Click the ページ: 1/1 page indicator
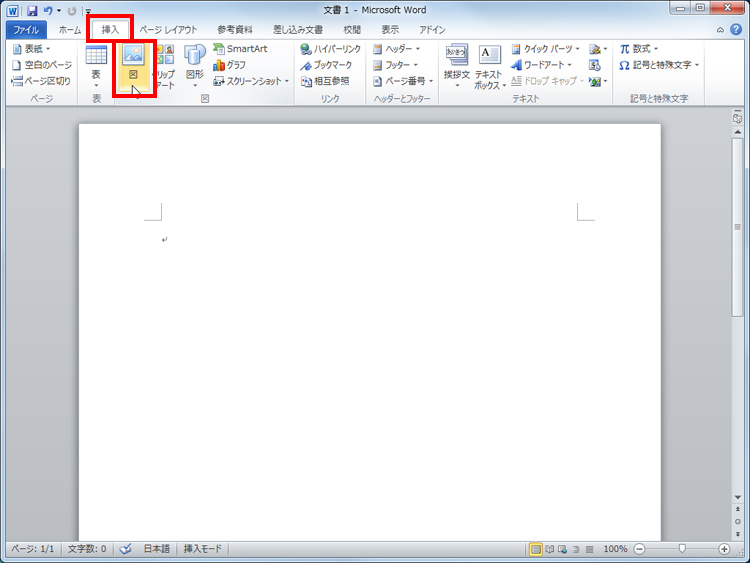750x563 pixels. point(33,549)
